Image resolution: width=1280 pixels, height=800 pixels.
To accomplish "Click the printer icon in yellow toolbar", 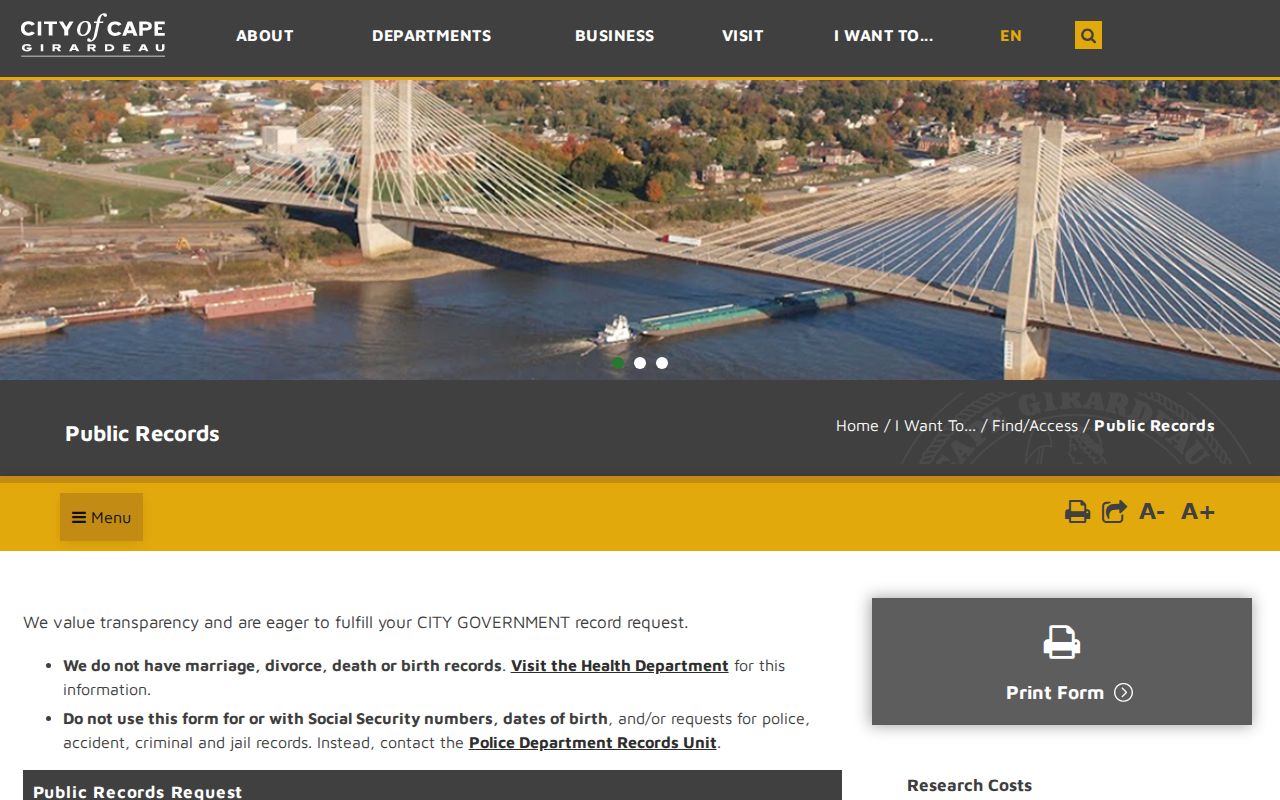I will 1077,512.
